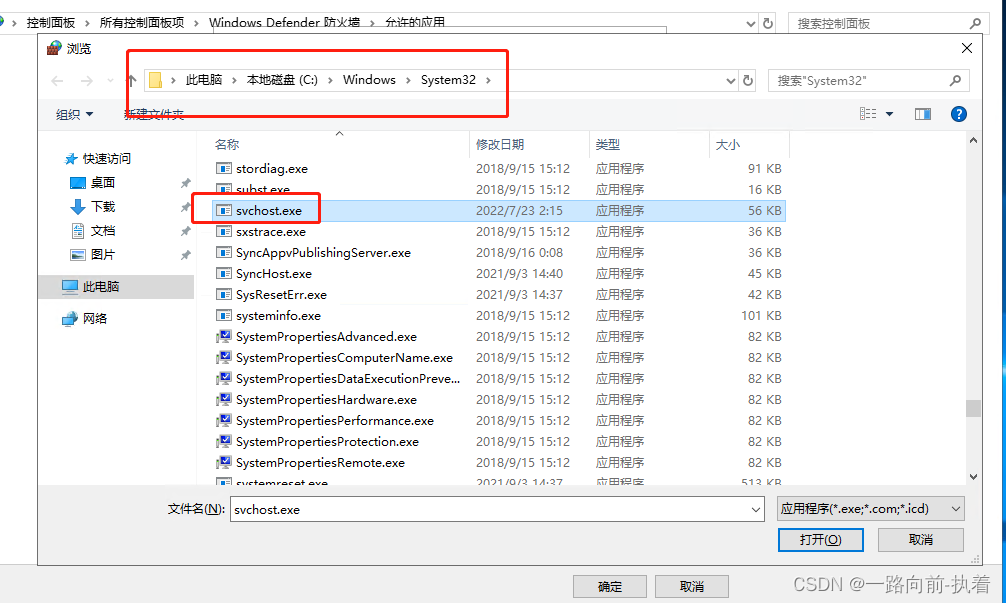Image resolution: width=1006 pixels, height=603 pixels.
Task: Go up one folder level
Action: pos(132,80)
